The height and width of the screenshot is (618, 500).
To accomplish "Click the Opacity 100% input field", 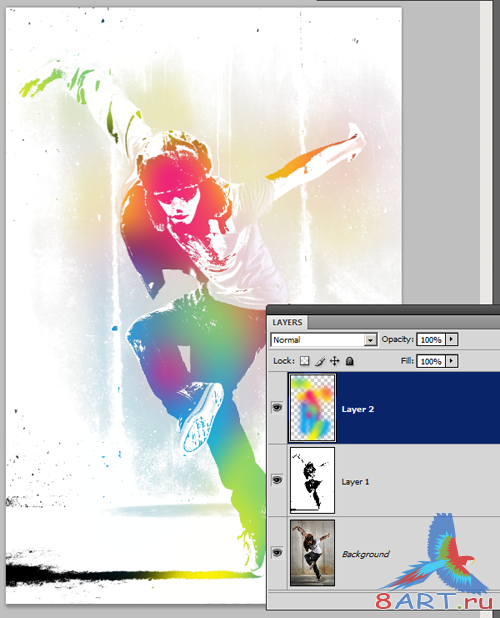I will (431, 340).
